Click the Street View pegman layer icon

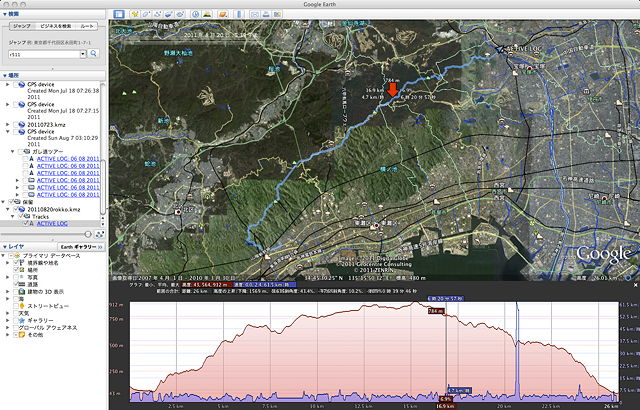pyautogui.click(x=22, y=306)
